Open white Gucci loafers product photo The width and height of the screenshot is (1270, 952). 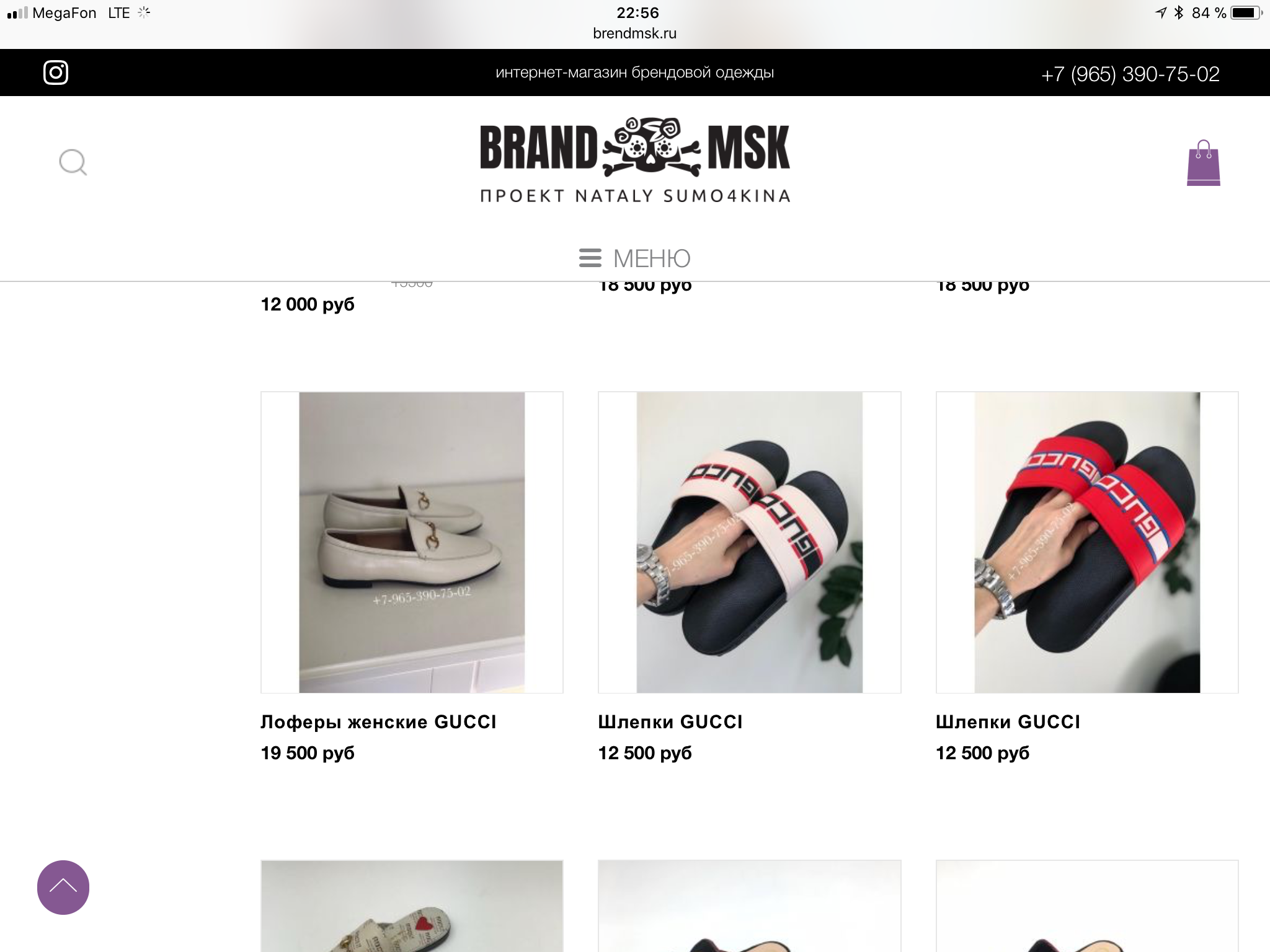pyautogui.click(x=412, y=542)
